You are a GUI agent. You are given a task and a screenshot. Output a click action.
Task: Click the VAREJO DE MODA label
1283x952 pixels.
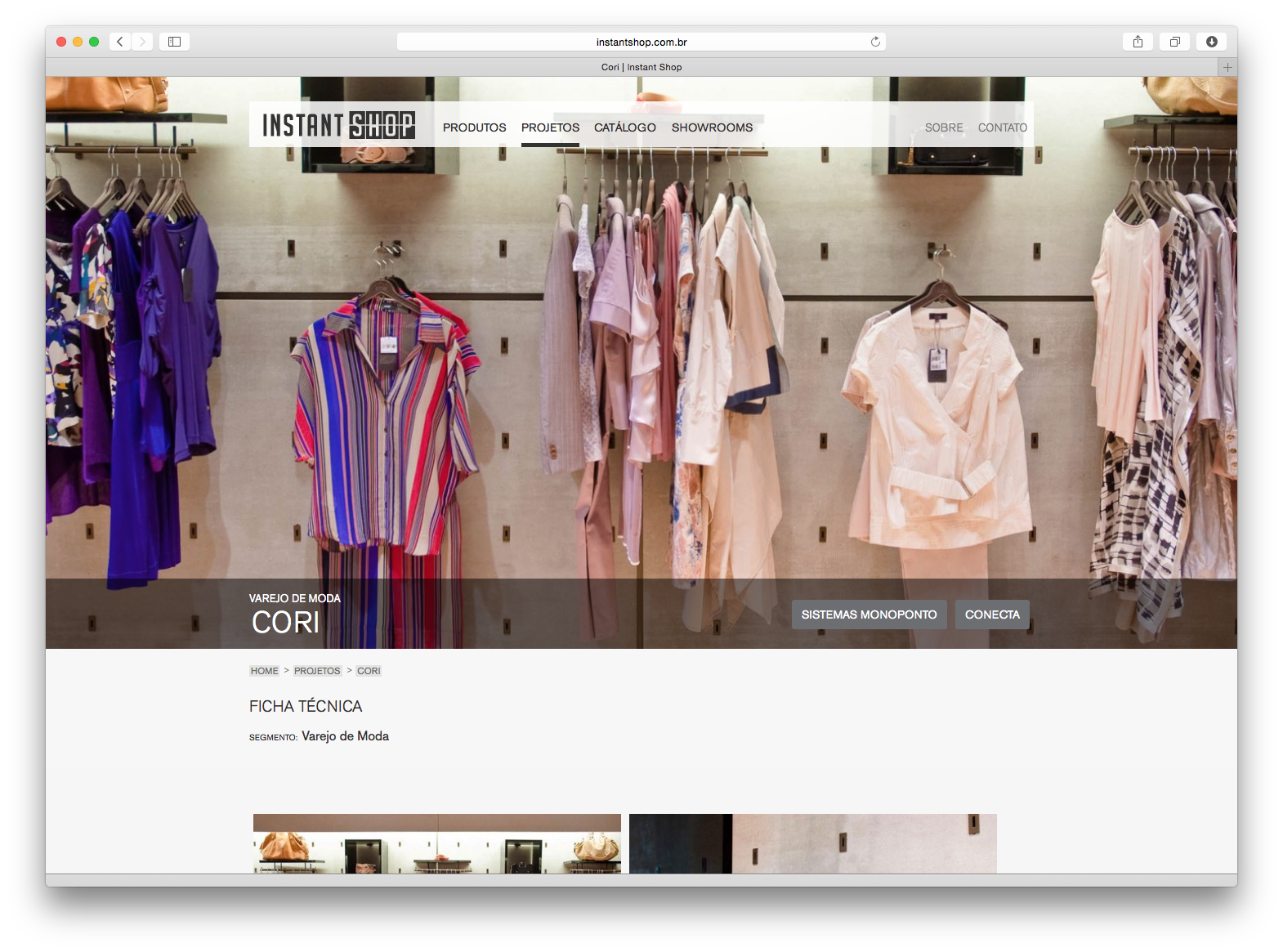click(x=295, y=598)
